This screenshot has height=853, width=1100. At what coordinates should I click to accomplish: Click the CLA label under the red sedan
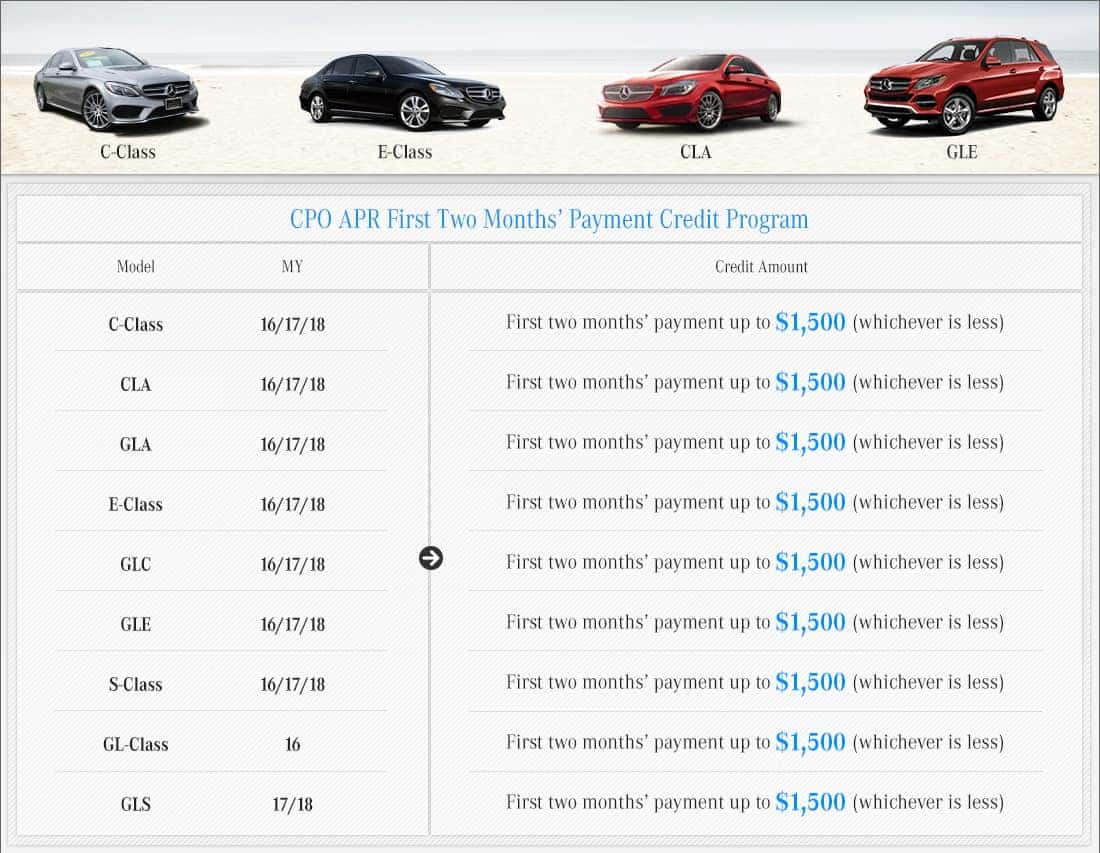tap(696, 152)
